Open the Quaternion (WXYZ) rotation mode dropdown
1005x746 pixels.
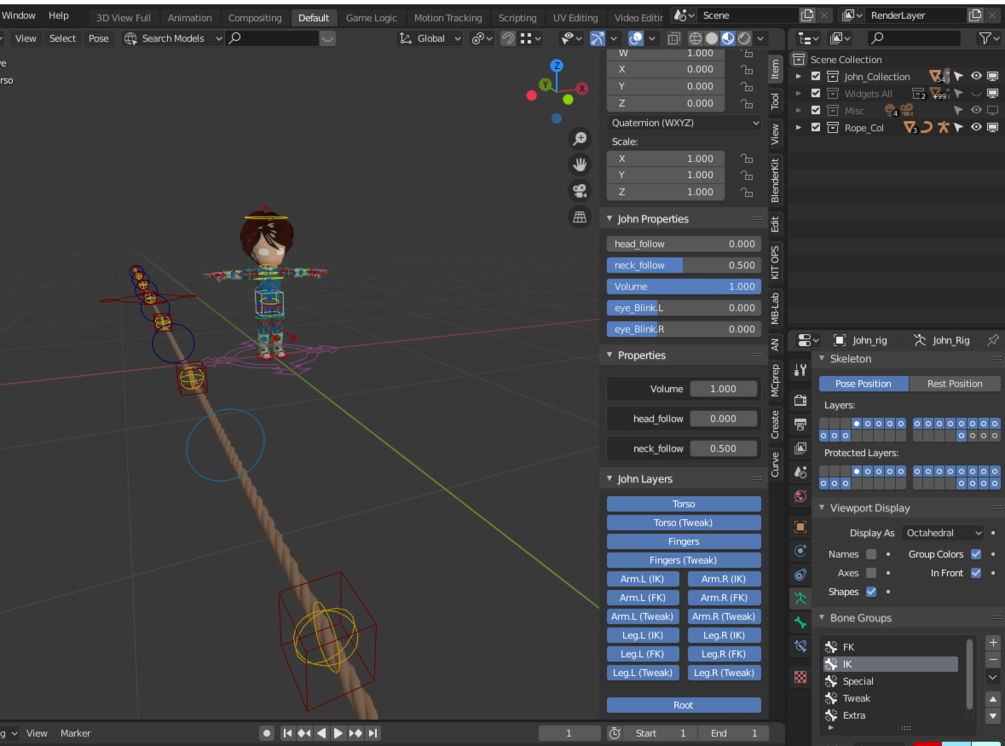tap(684, 123)
